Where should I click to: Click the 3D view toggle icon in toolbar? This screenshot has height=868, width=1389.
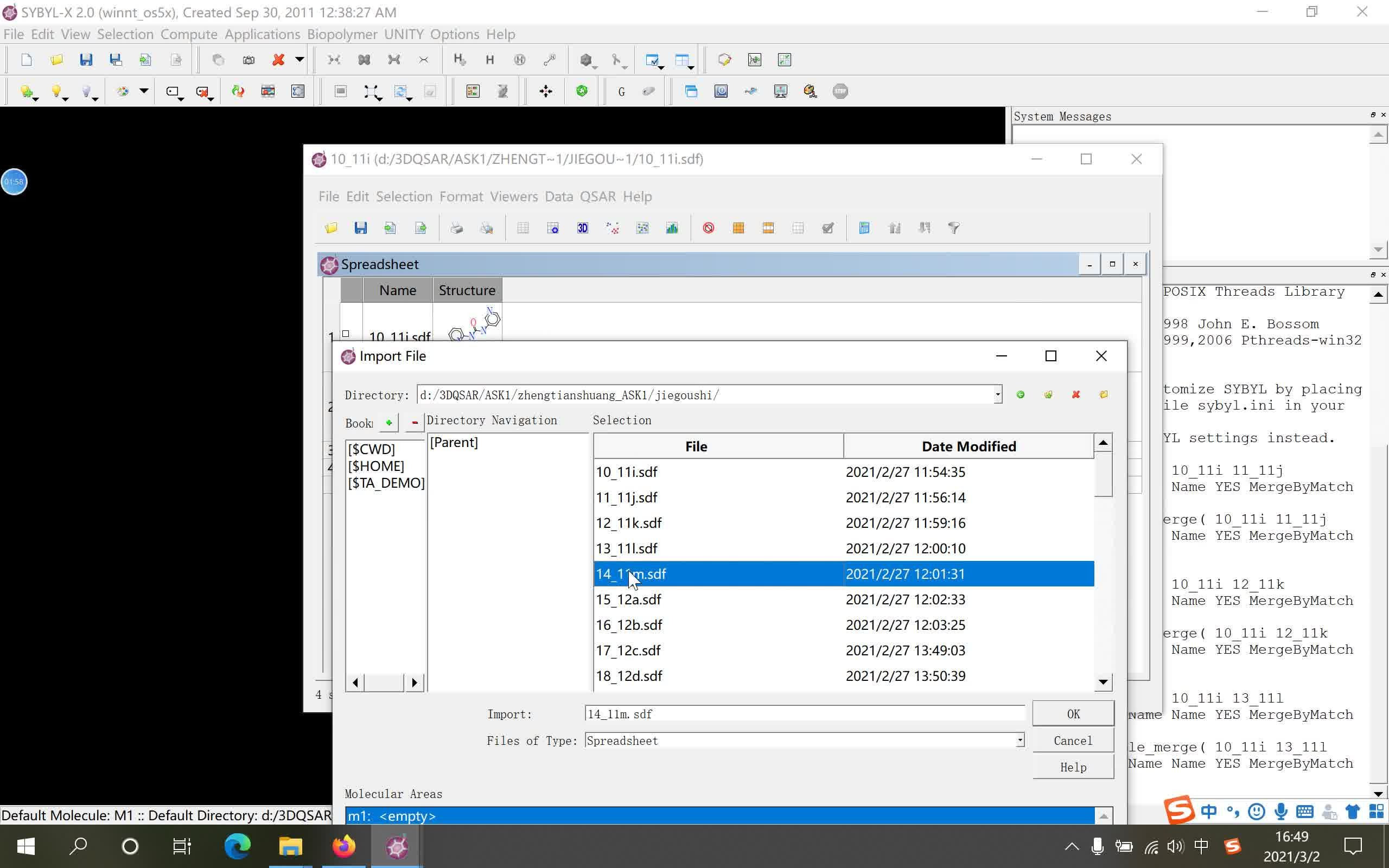[x=581, y=228]
